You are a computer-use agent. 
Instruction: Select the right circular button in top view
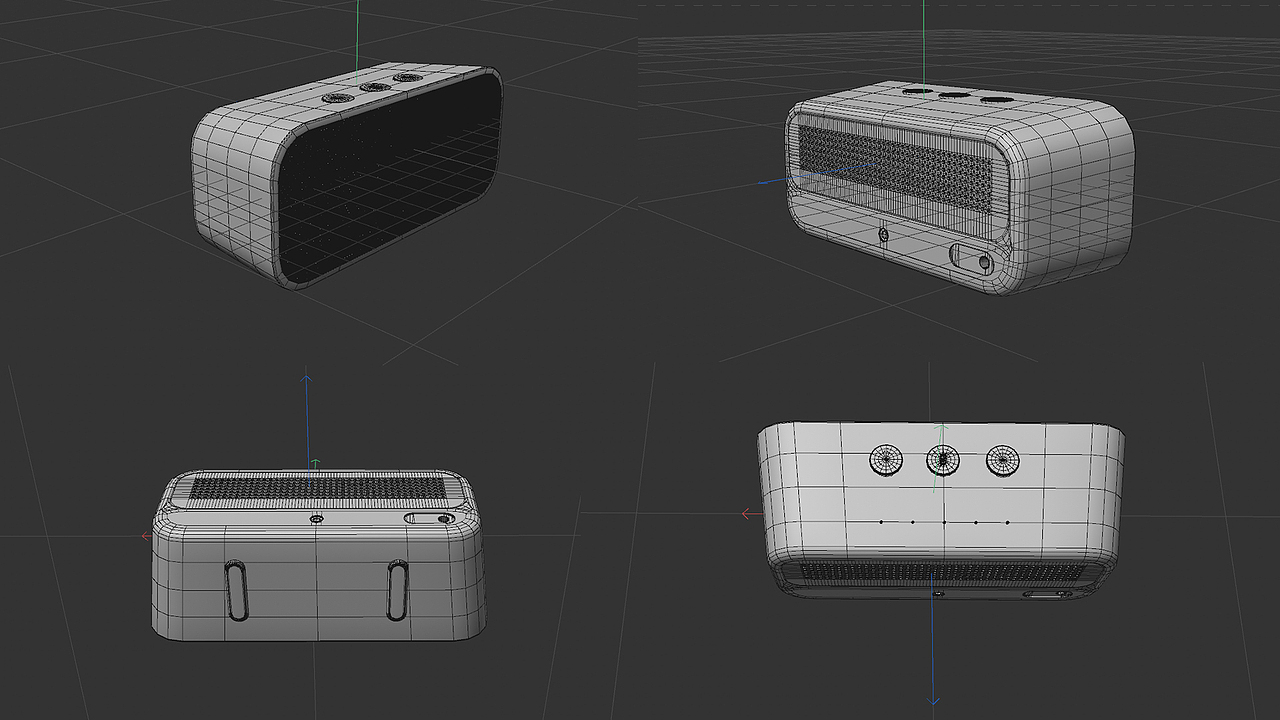pos(1003,460)
